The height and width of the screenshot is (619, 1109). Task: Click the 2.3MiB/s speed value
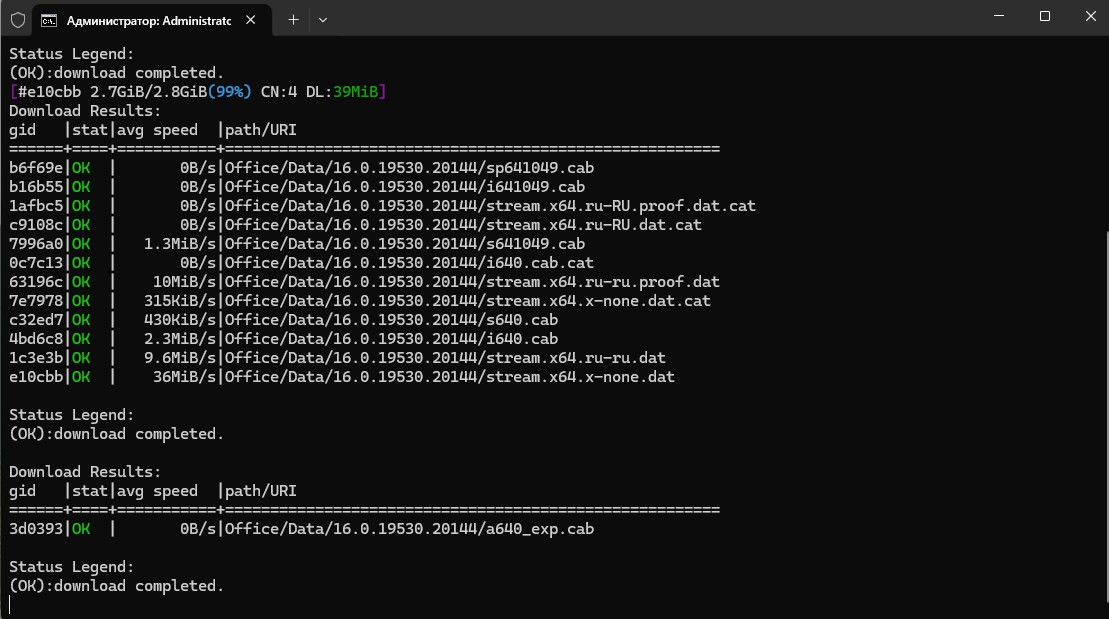click(180, 339)
